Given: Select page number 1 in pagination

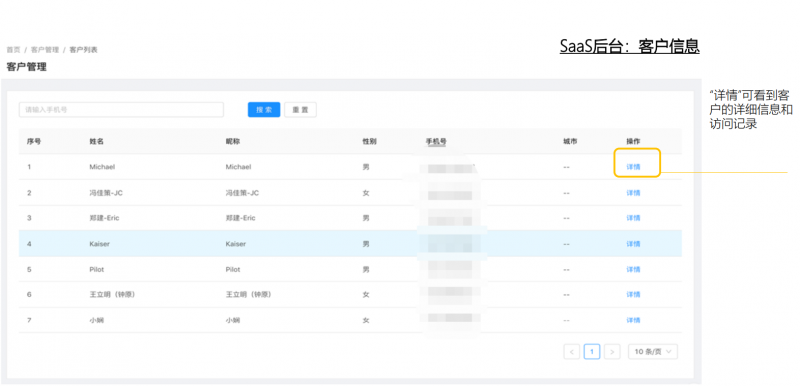Looking at the screenshot, I should [592, 351].
